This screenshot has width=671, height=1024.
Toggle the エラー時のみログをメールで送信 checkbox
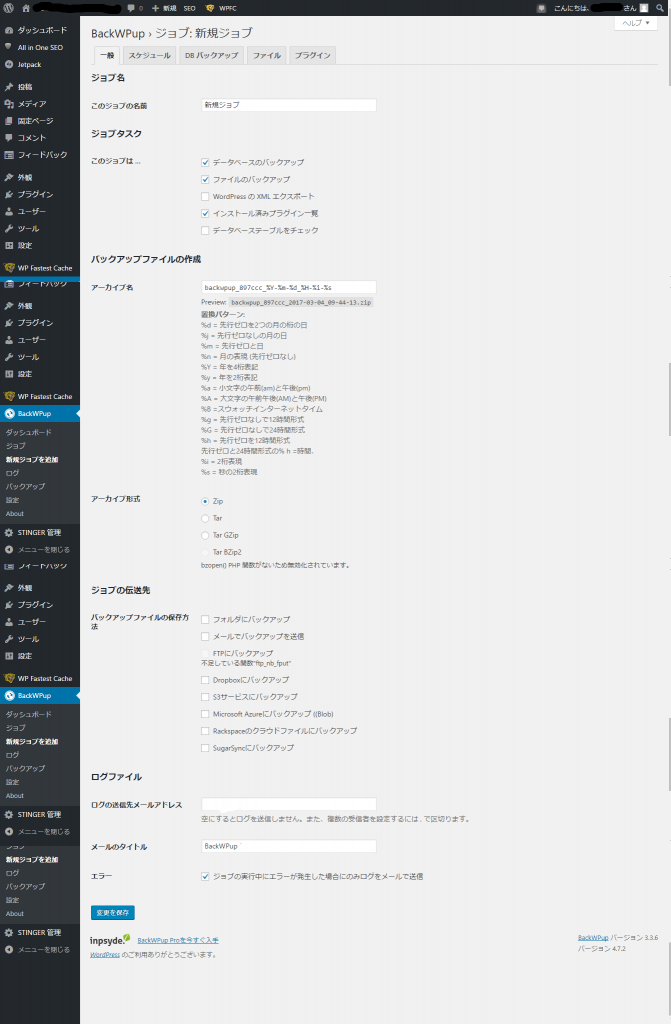pos(205,876)
